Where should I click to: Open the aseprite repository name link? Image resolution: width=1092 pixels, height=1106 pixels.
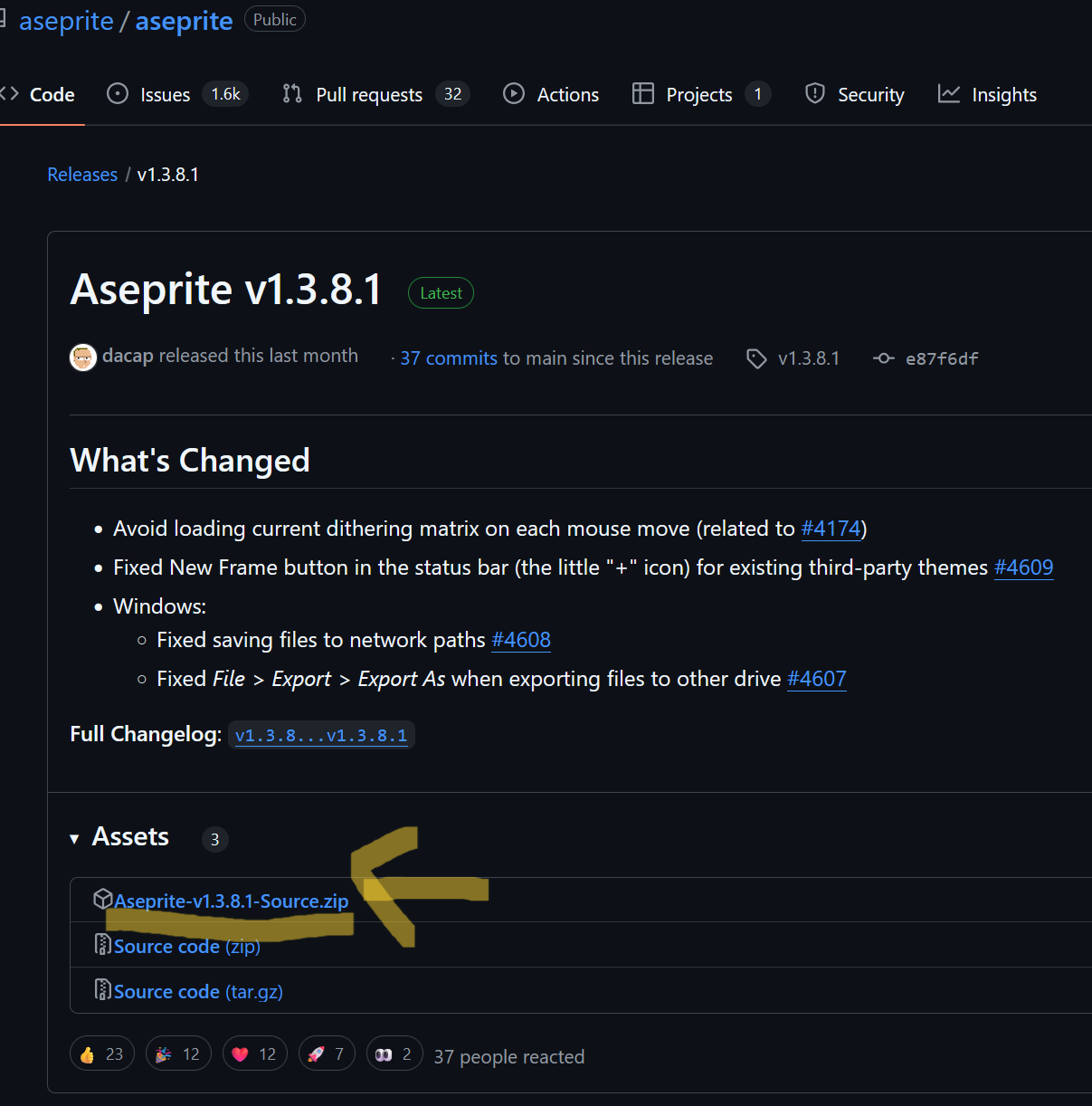click(x=184, y=21)
